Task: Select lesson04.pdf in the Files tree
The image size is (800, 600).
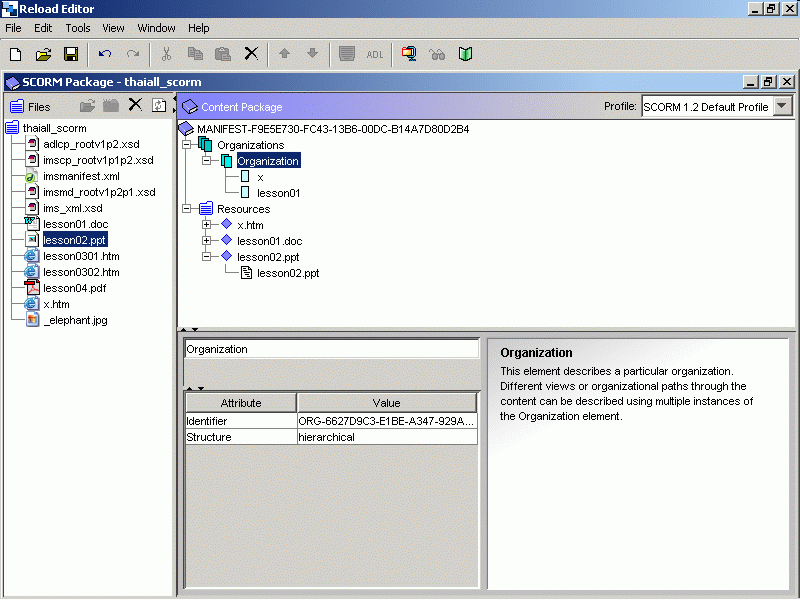Action: 74,288
